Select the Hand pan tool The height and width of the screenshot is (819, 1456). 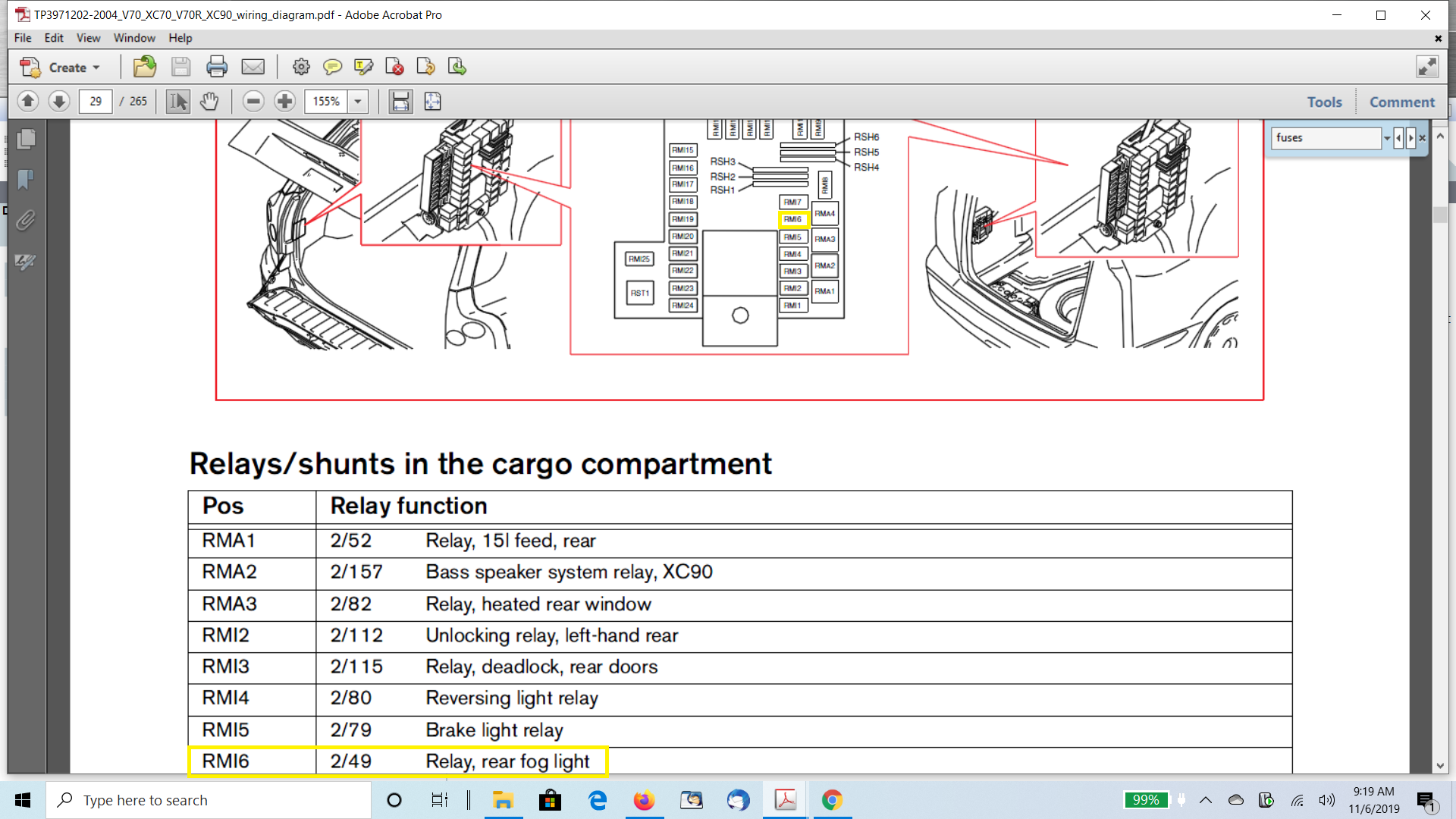click(x=209, y=102)
